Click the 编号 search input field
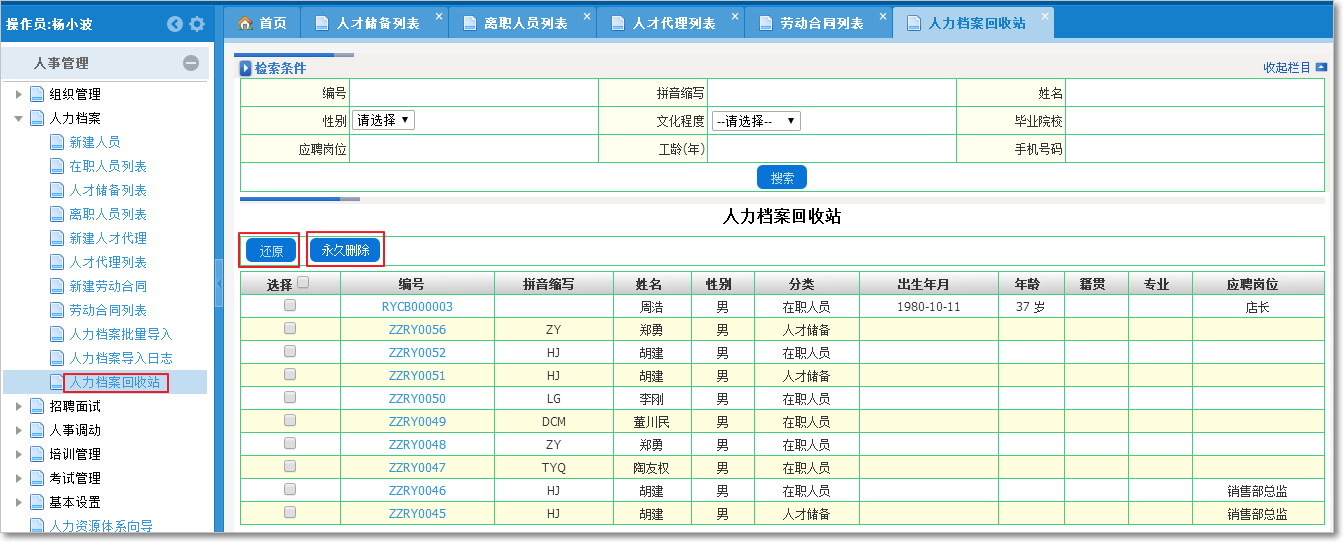The height and width of the screenshot is (542, 1343). coord(474,93)
